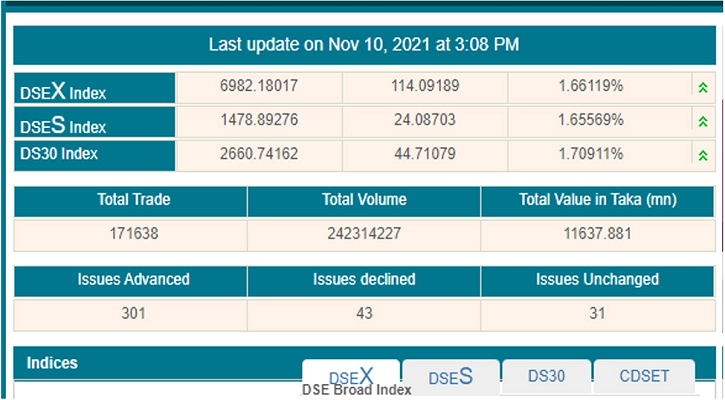
Task: Select DSES point change 24.08703
Action: point(425,120)
